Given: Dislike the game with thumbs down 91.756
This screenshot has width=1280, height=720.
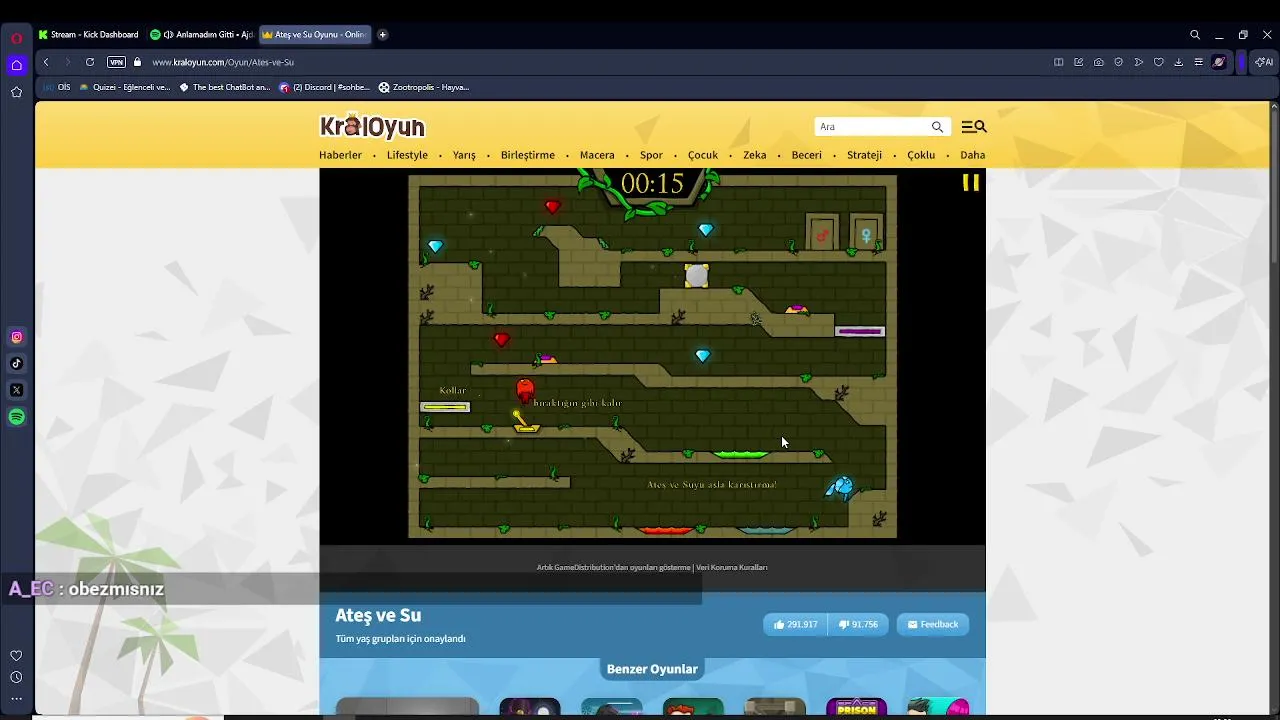Looking at the screenshot, I should 858,624.
